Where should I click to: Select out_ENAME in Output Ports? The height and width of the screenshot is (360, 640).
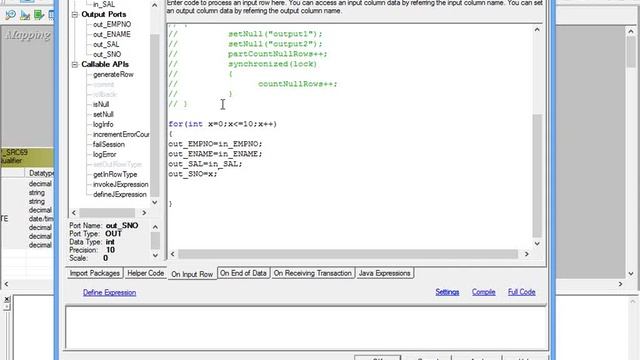point(111,34)
